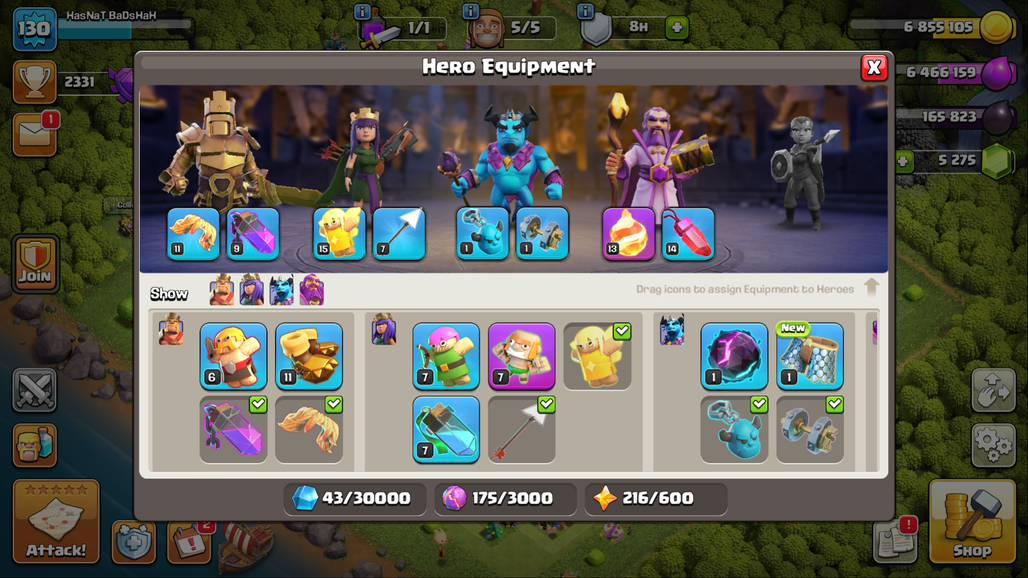Filter equipment by Archer Queen portrait
Screen dimensions: 1028x578
[x=252, y=290]
